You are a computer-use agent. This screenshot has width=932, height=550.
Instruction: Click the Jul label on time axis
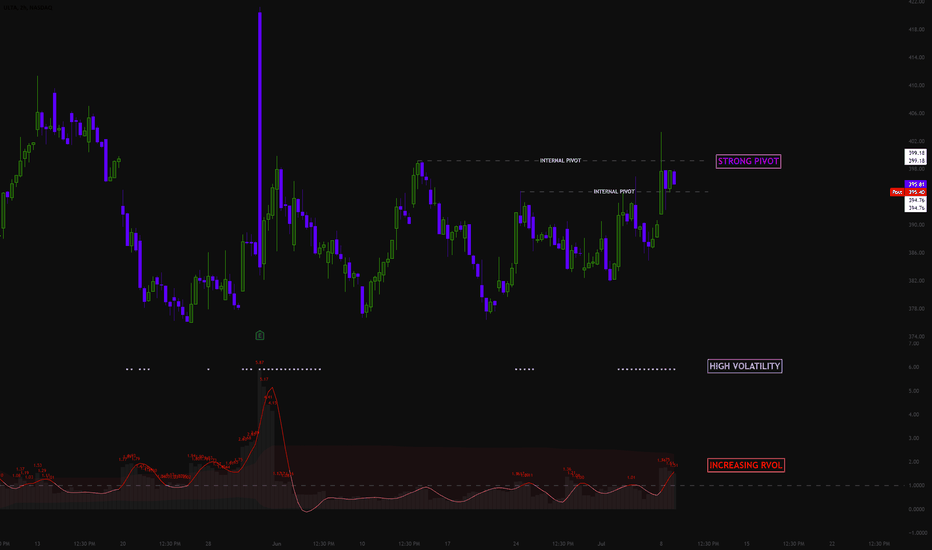(602, 543)
